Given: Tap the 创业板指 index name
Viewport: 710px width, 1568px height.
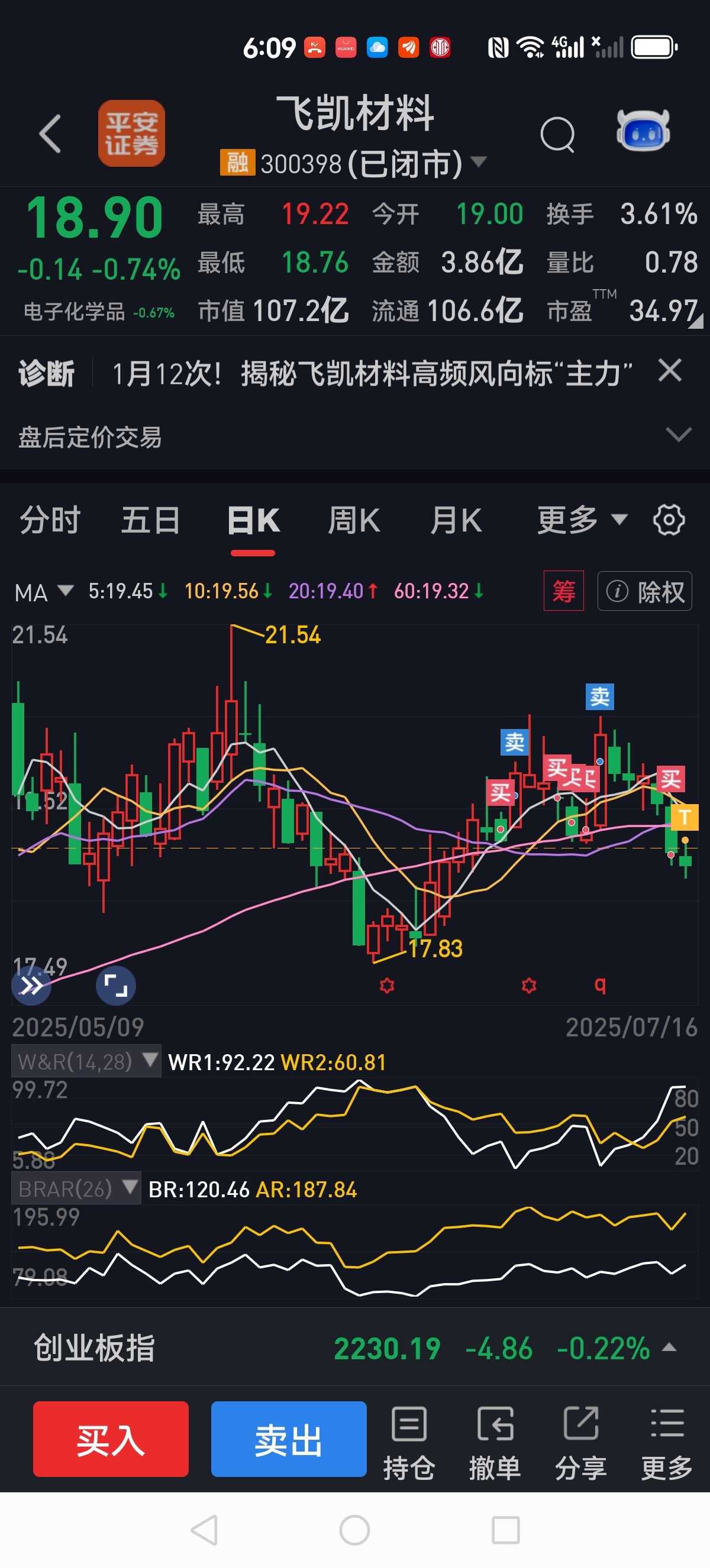Looking at the screenshot, I should pos(95,1347).
